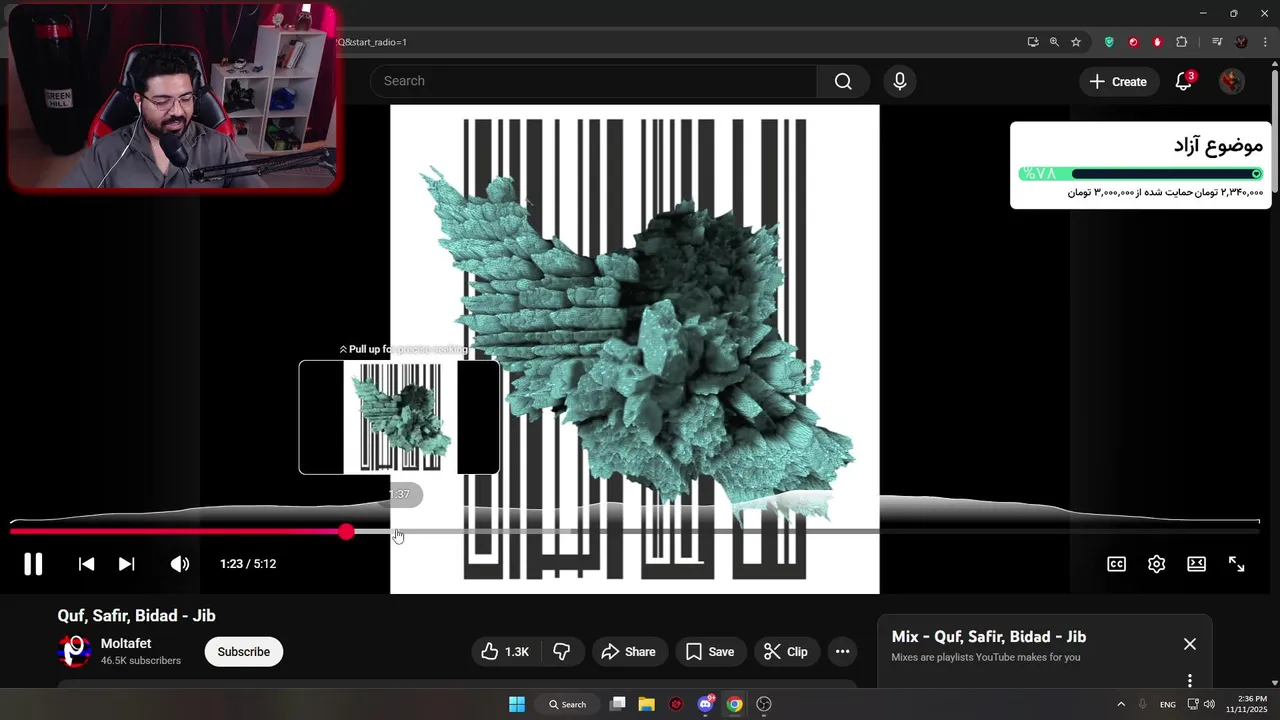Open the player settings gear
The image size is (1280, 720).
[x=1157, y=564]
